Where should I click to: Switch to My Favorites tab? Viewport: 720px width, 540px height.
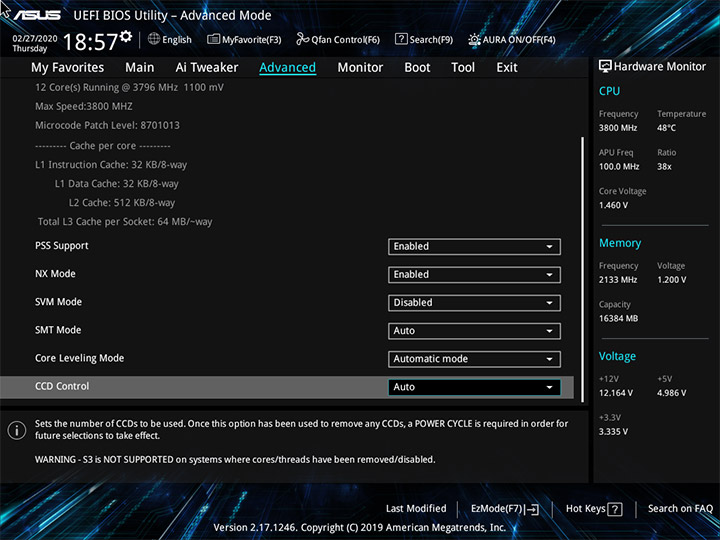click(68, 68)
